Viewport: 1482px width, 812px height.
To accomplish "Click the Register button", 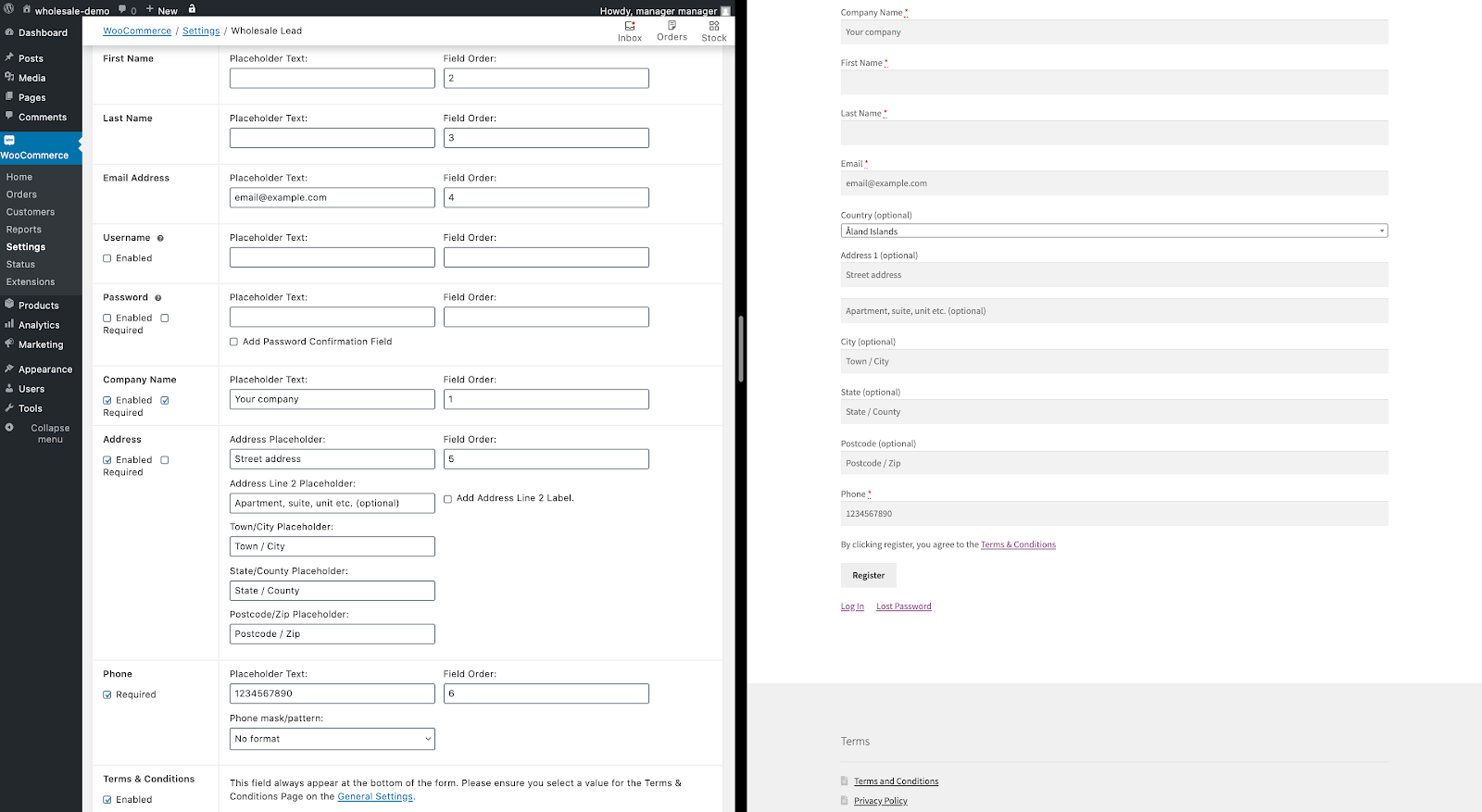I will (x=869, y=575).
